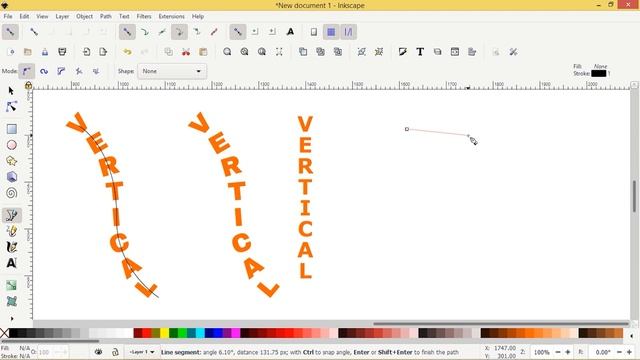Viewport: 640px width, 360px height.
Task: Click rotation increase plus button
Action: tap(629, 352)
